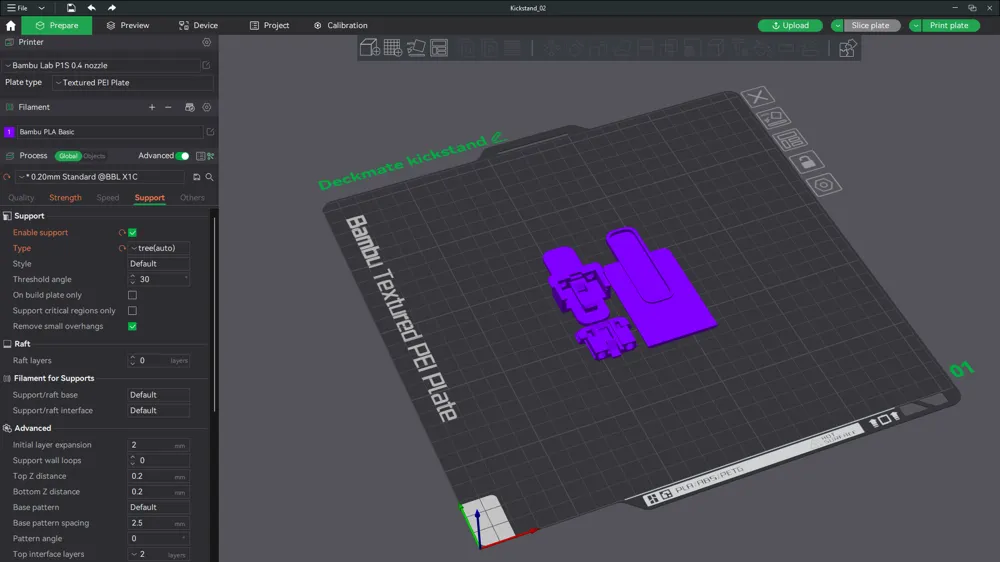This screenshot has width=1000, height=562.
Task: Open the Plate type dropdown
Action: pos(133,82)
